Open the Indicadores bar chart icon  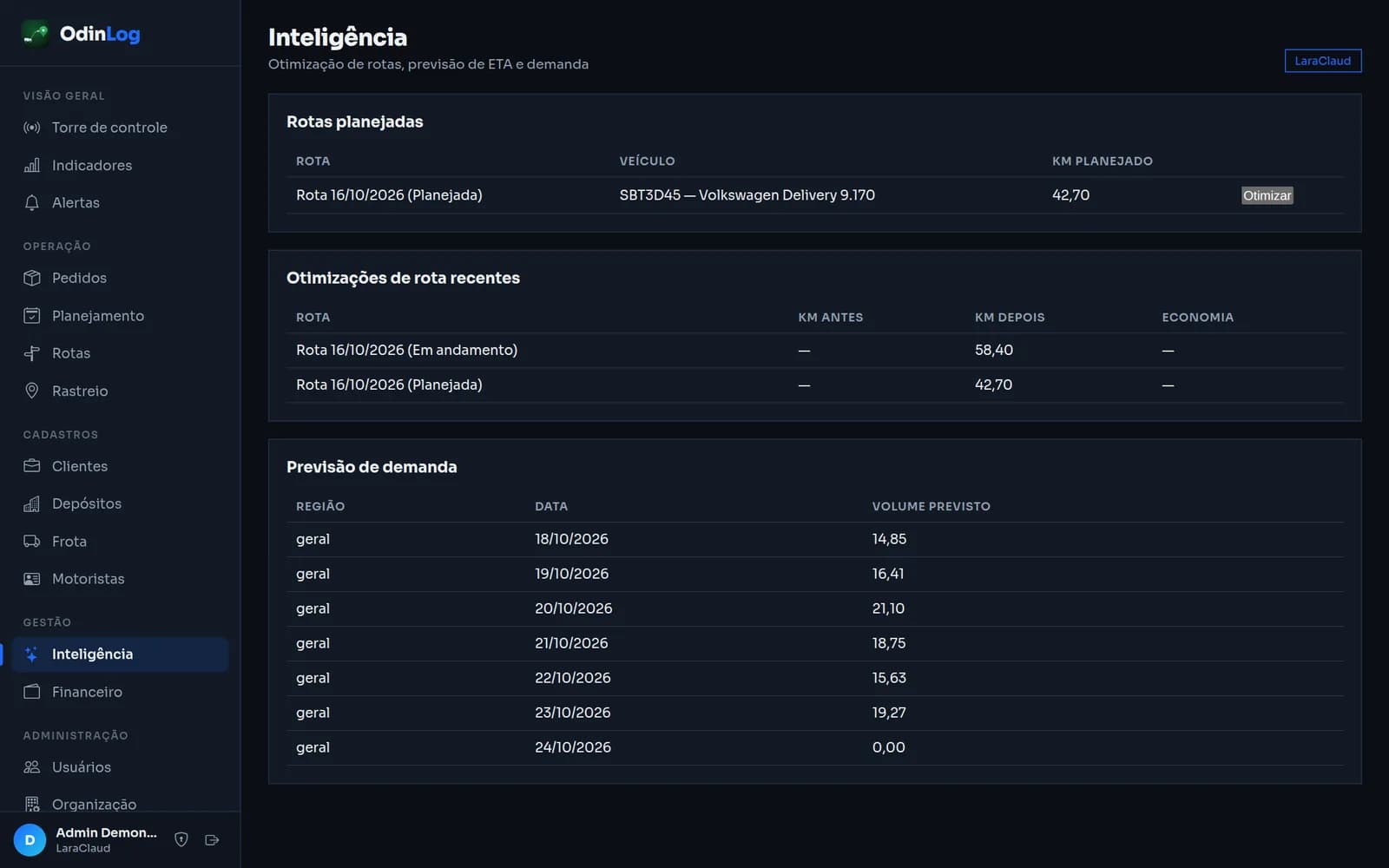coord(32,165)
